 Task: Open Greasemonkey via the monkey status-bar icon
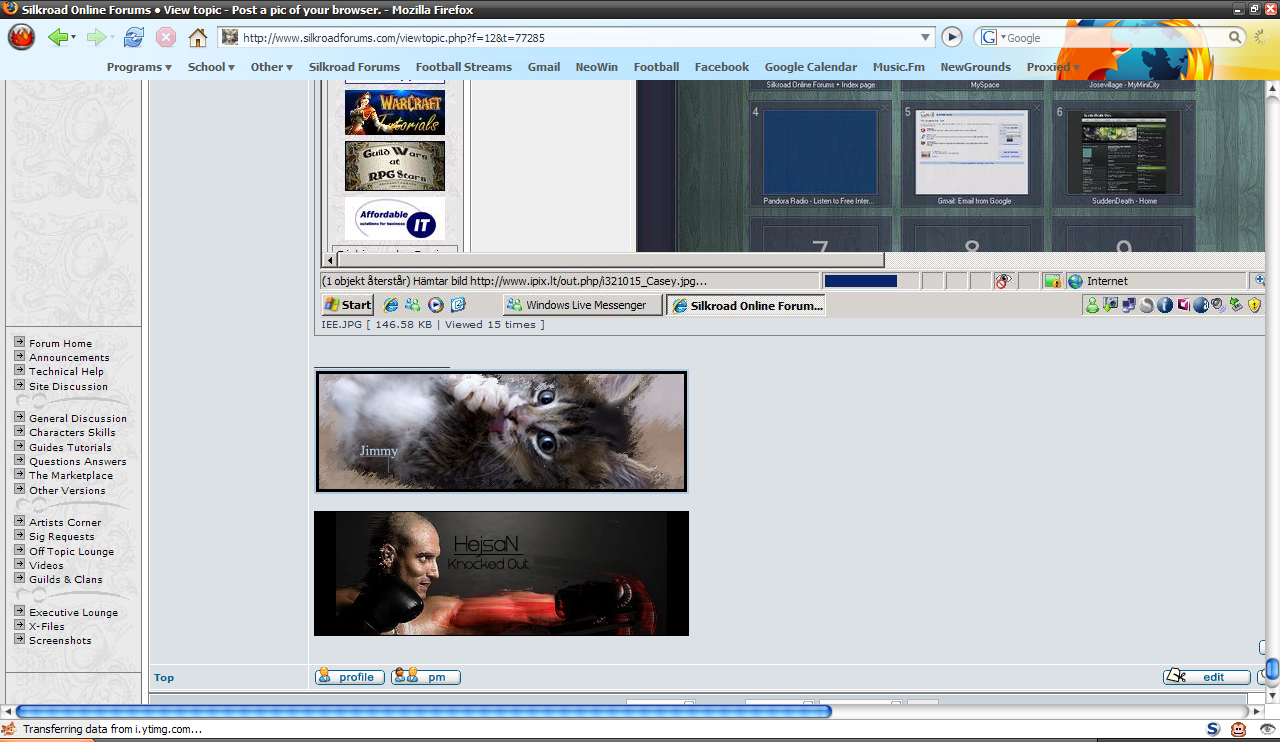(x=1238, y=729)
